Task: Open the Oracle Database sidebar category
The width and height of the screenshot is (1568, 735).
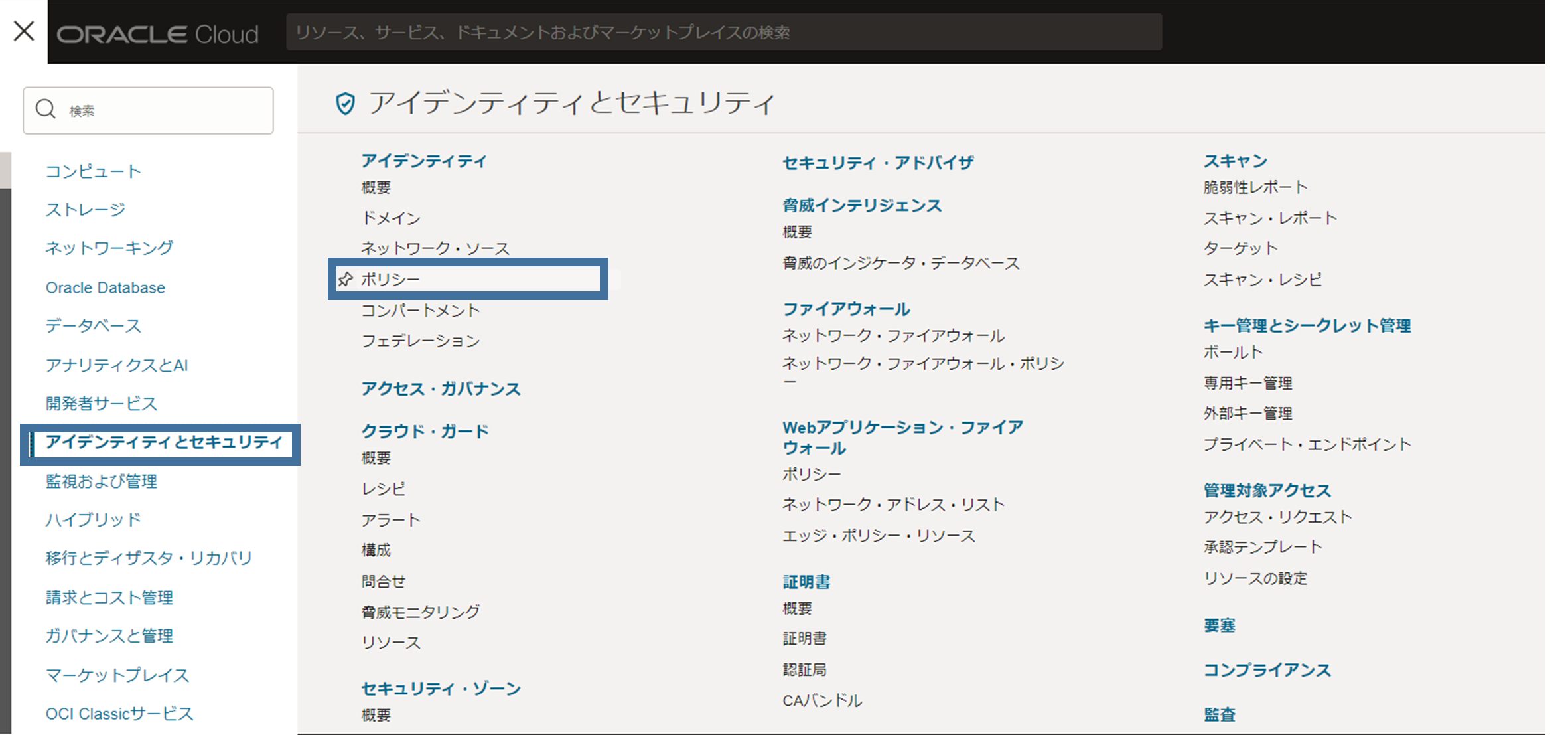Action: tap(106, 287)
